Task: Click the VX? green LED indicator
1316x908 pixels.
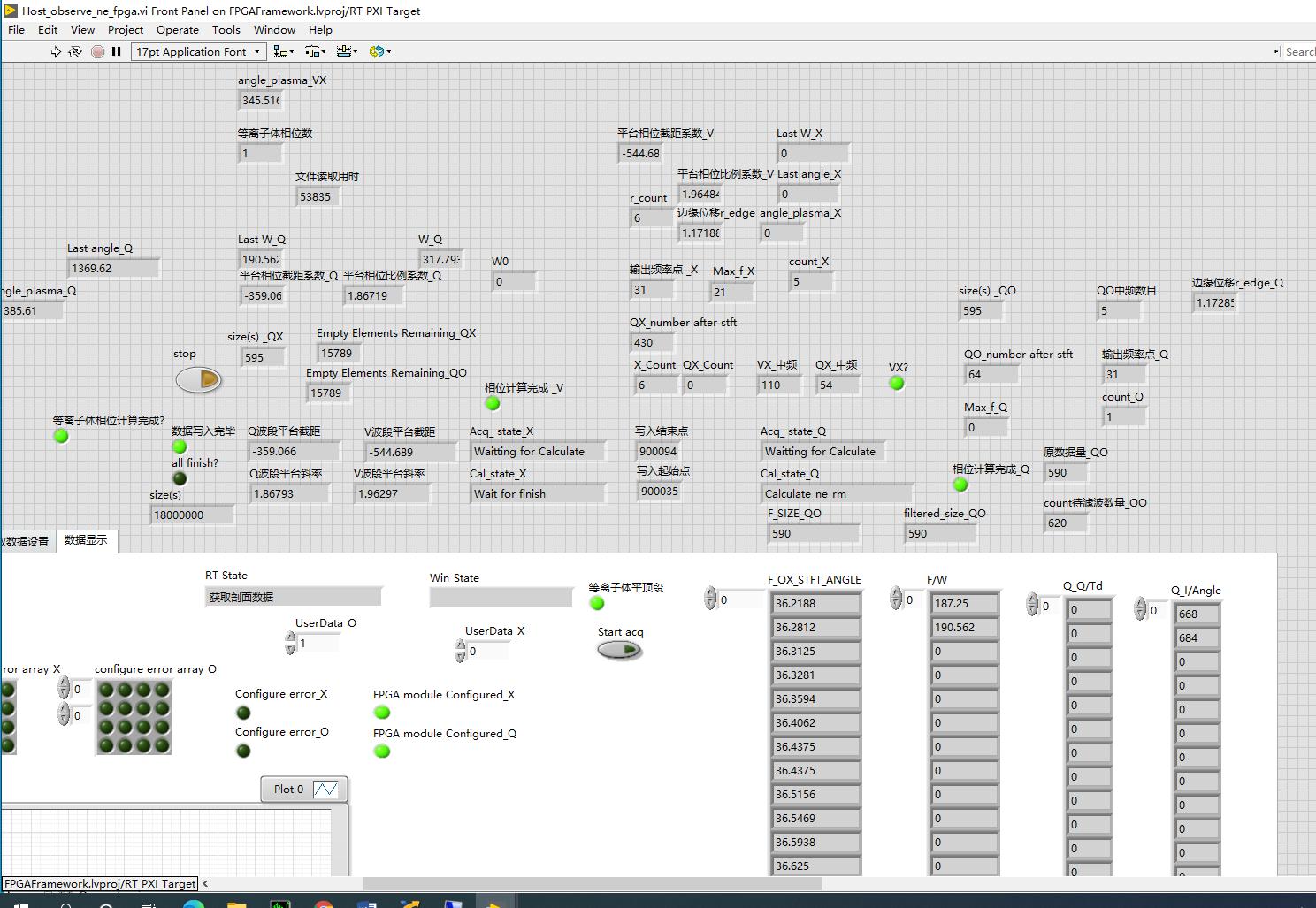Action: point(897,384)
